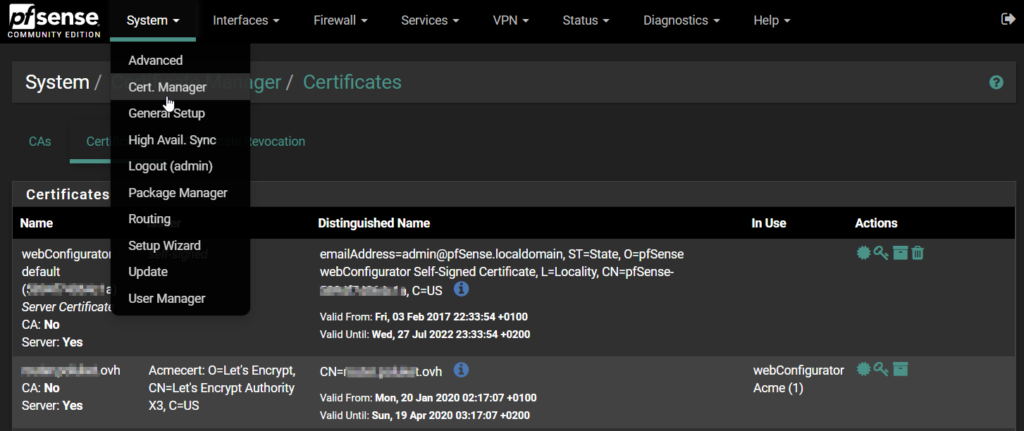The image size is (1024, 431).
Task: Show info icon next to C=US distinguished name
Action: tap(461, 289)
